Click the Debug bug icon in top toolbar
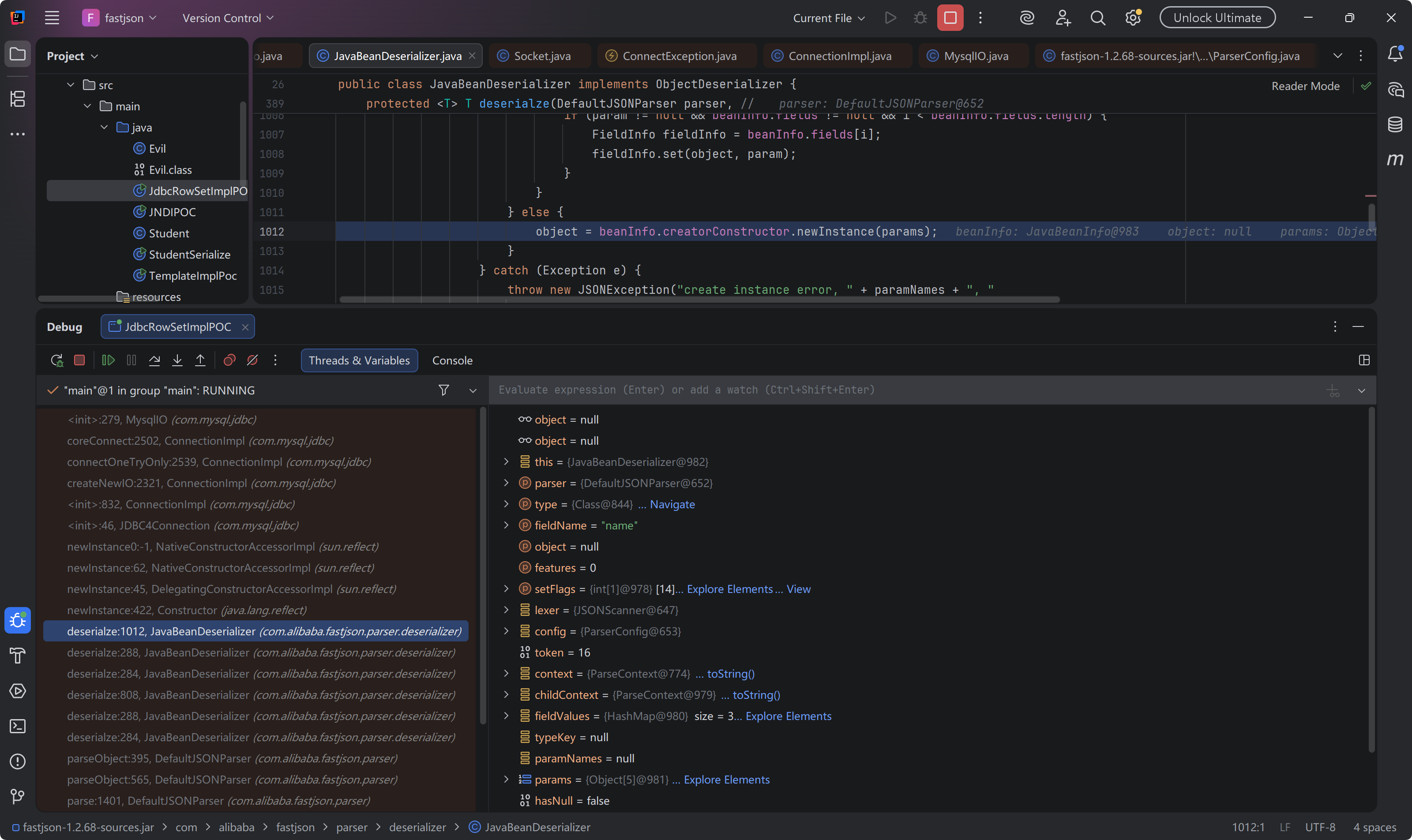The width and height of the screenshot is (1412, 840). pyautogui.click(x=920, y=18)
